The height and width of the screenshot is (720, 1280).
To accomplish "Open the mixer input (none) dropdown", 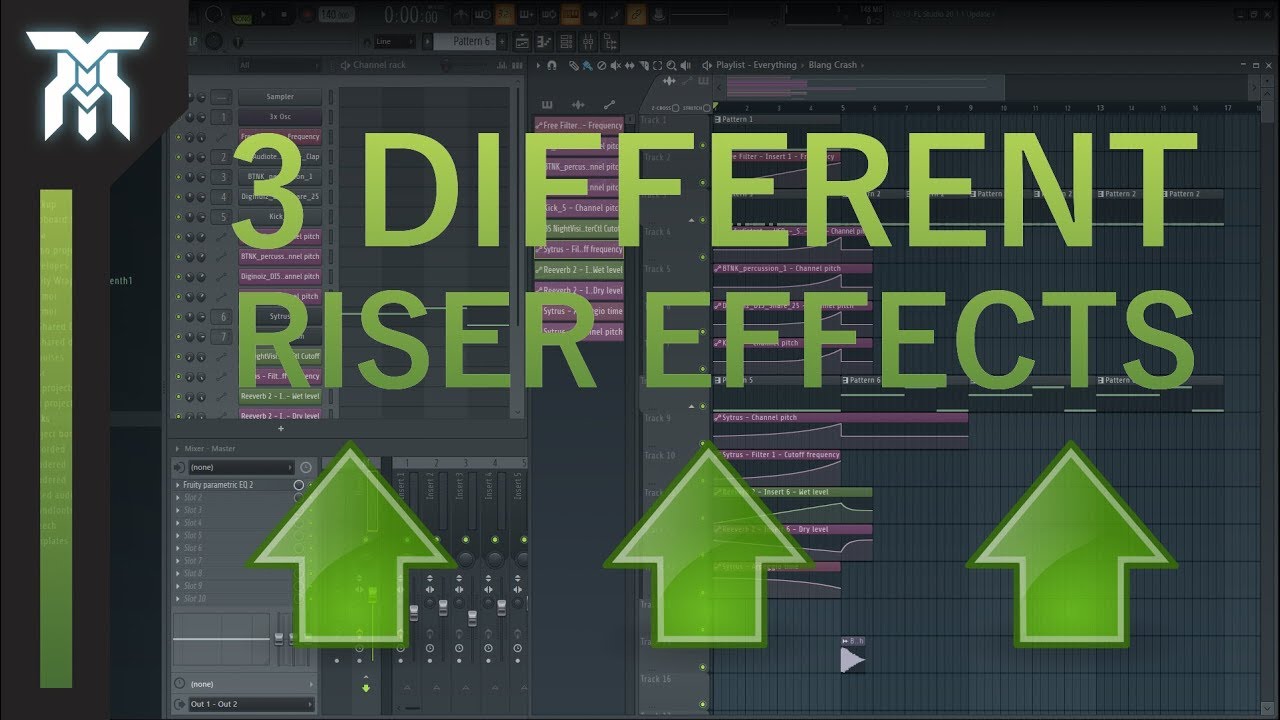I will [x=241, y=467].
